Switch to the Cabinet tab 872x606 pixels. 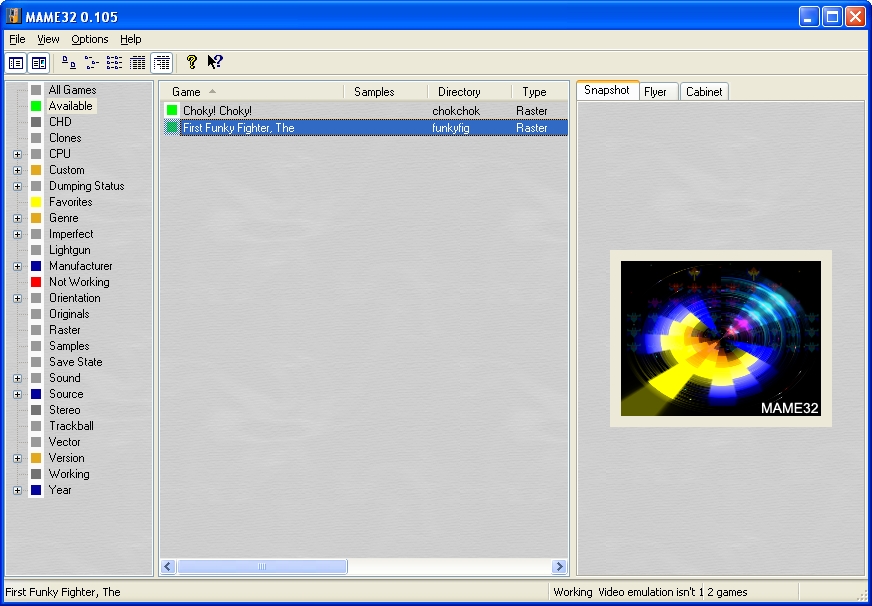pos(704,92)
